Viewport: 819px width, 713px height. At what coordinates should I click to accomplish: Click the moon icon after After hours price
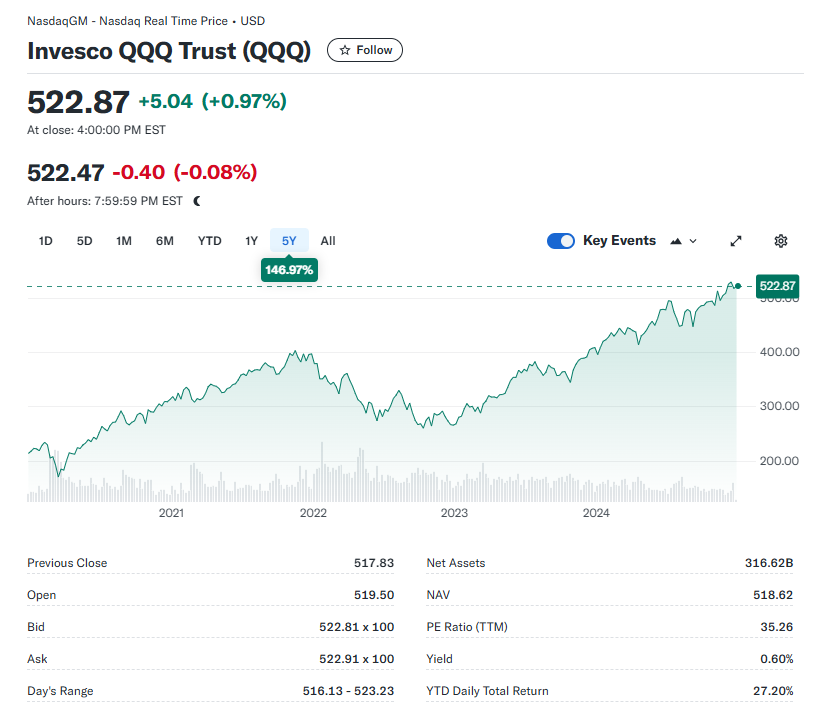[196, 200]
